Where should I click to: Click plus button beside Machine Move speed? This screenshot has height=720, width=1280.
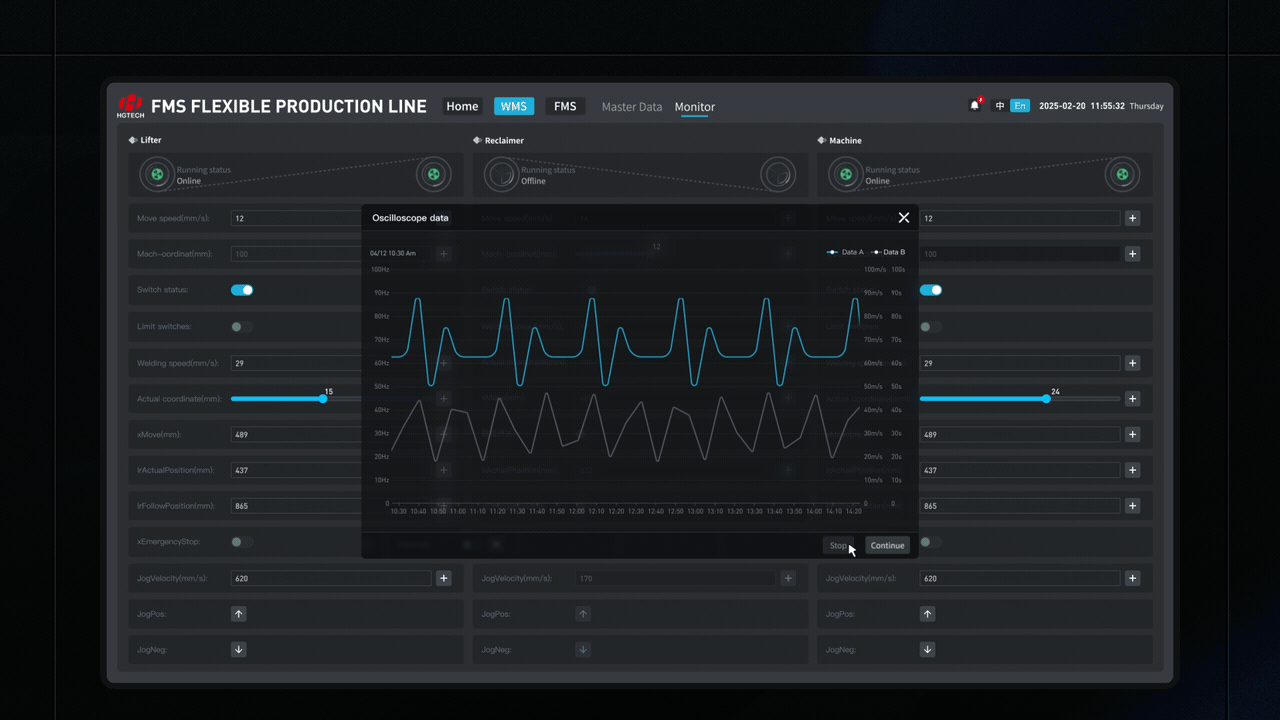pos(1132,218)
